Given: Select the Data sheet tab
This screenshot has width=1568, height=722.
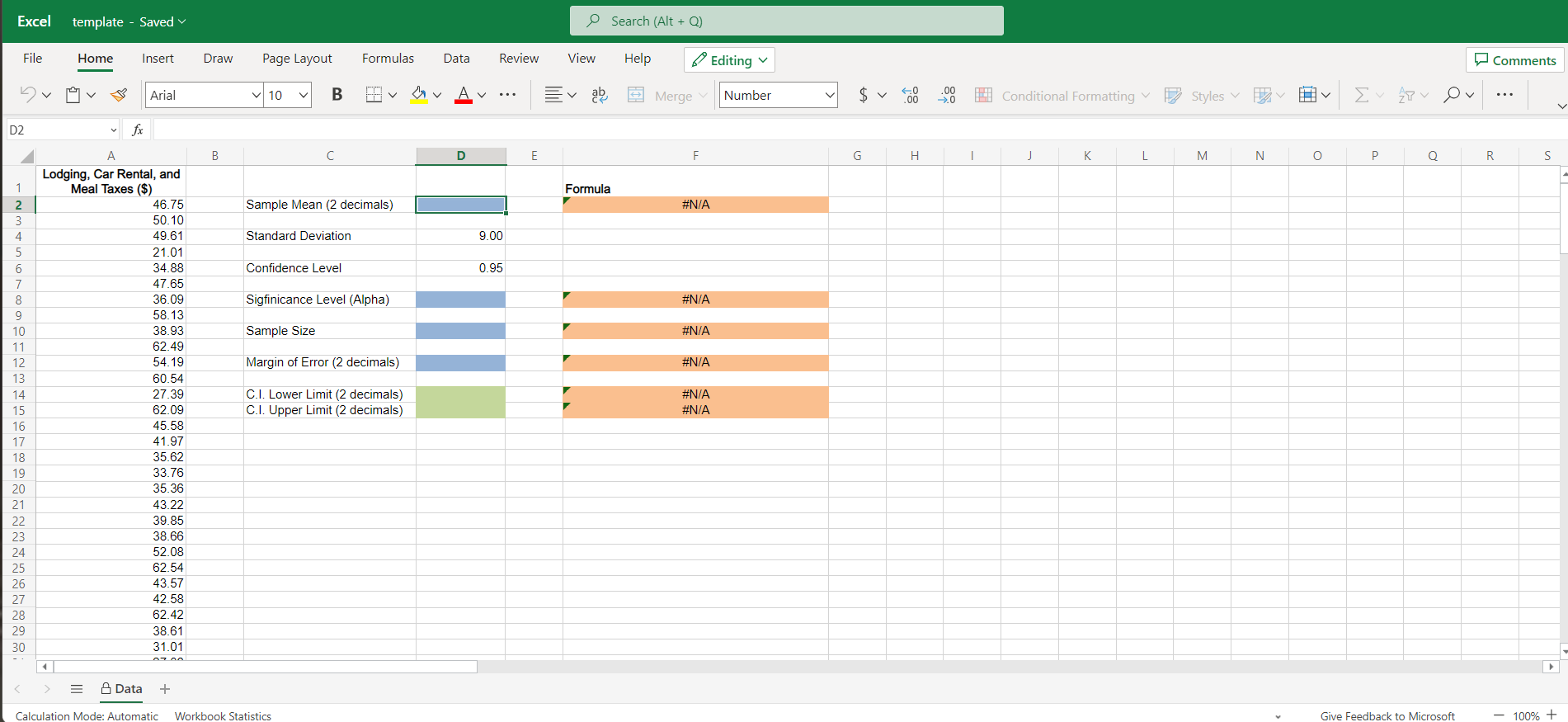Looking at the screenshot, I should tap(120, 689).
